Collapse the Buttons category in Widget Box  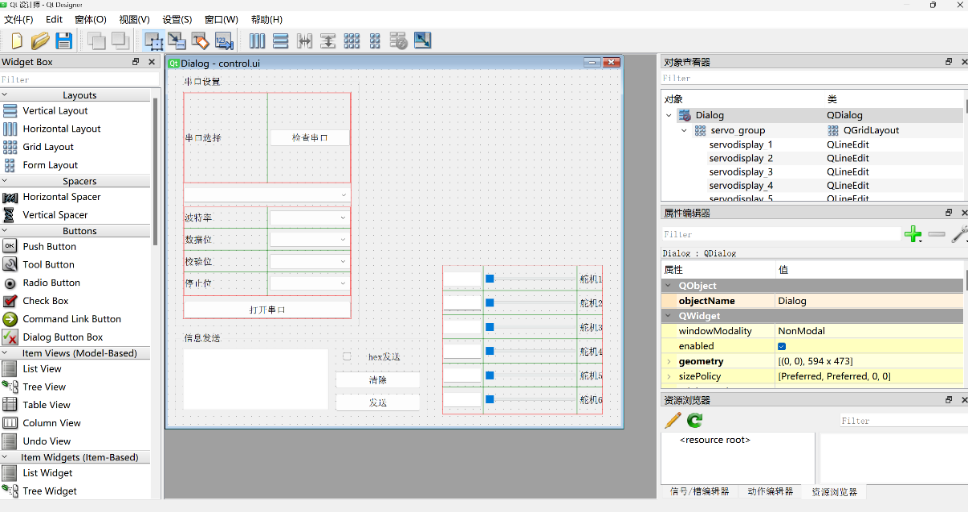point(5,230)
